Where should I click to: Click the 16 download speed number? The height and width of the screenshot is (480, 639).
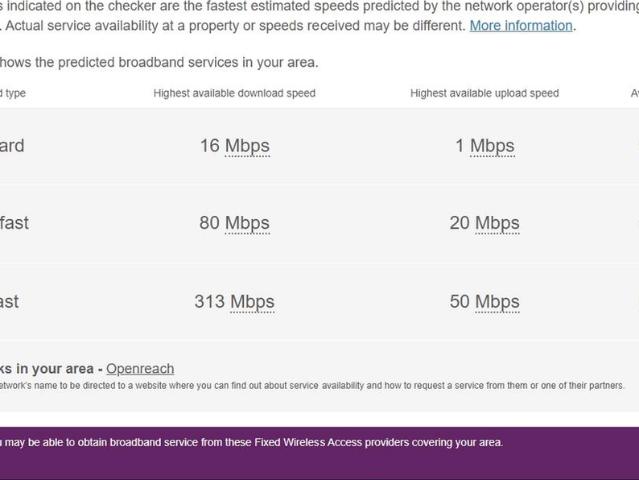coord(209,146)
